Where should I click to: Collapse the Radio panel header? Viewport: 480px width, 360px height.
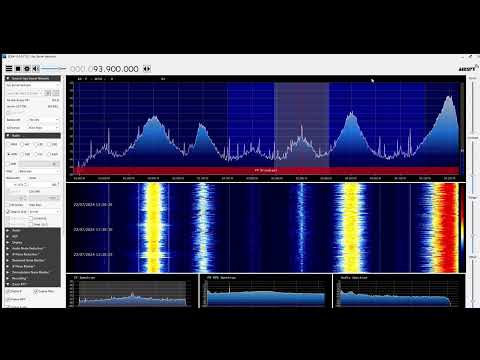33,136
